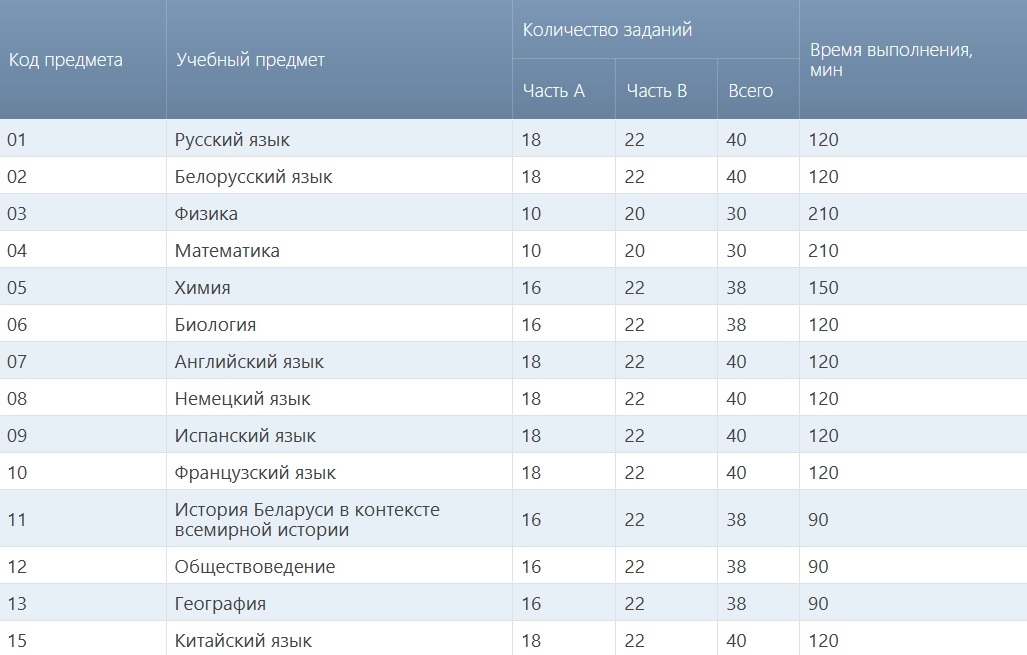Screen dimensions: 1027x655
Task: Click the 'Немецкий язык' subject cell
Action: coord(243,399)
